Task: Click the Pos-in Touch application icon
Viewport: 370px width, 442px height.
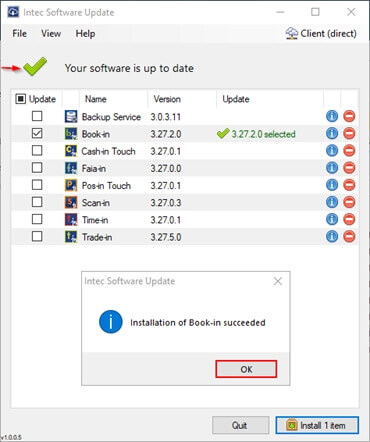Action: pos(71,185)
